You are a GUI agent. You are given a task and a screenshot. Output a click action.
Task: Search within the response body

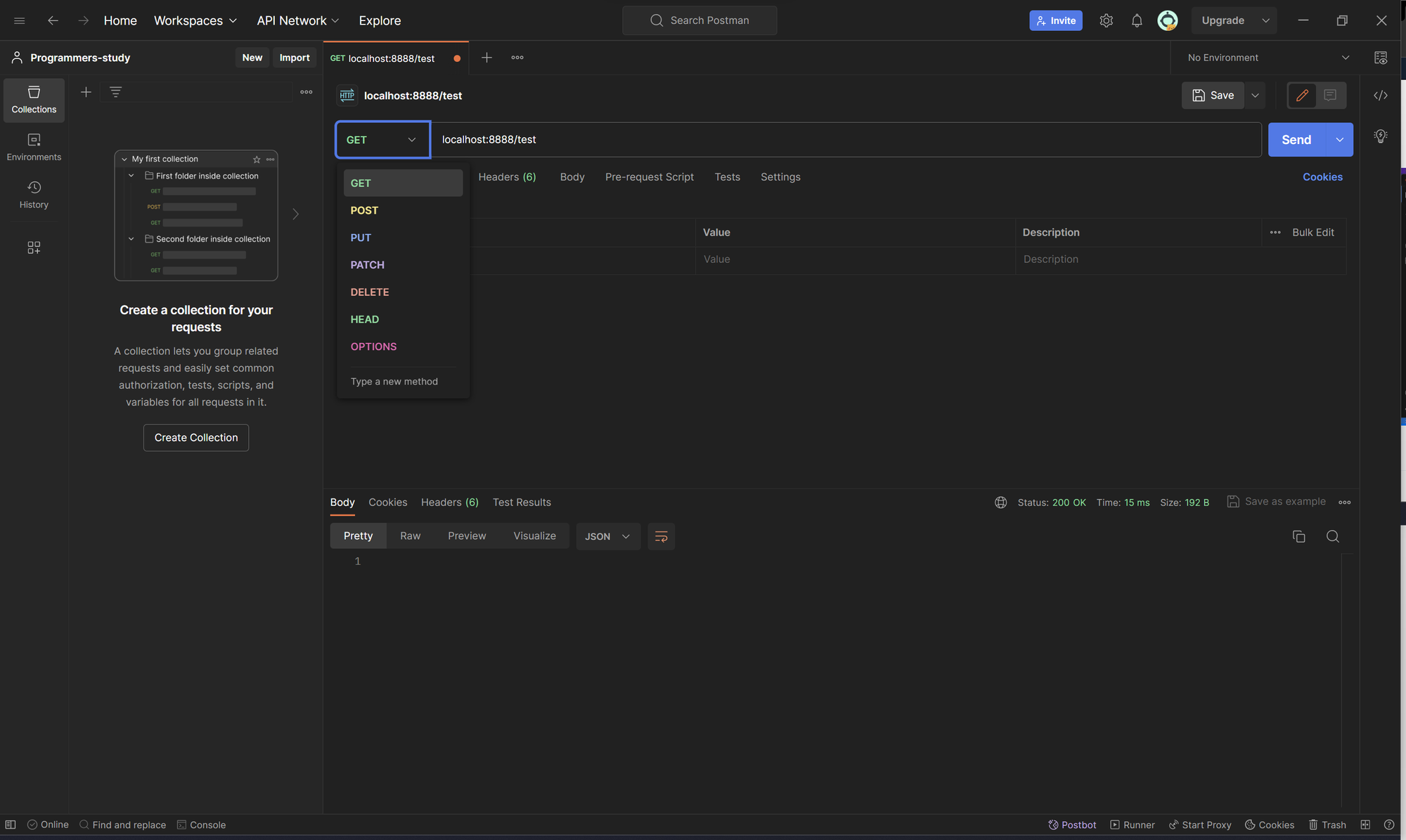1332,536
